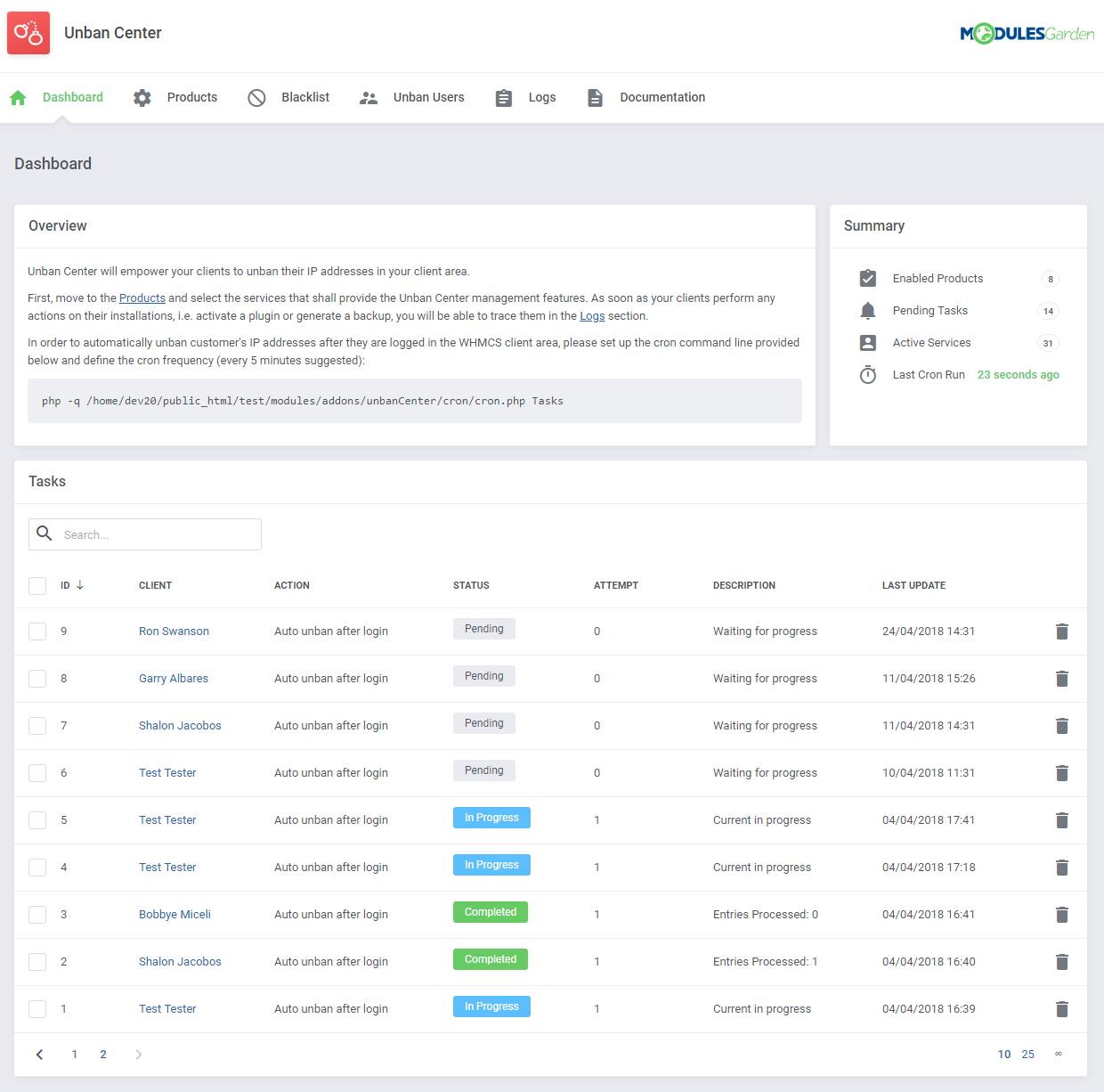Click the Enabled Products checkmark icon

[868, 279]
